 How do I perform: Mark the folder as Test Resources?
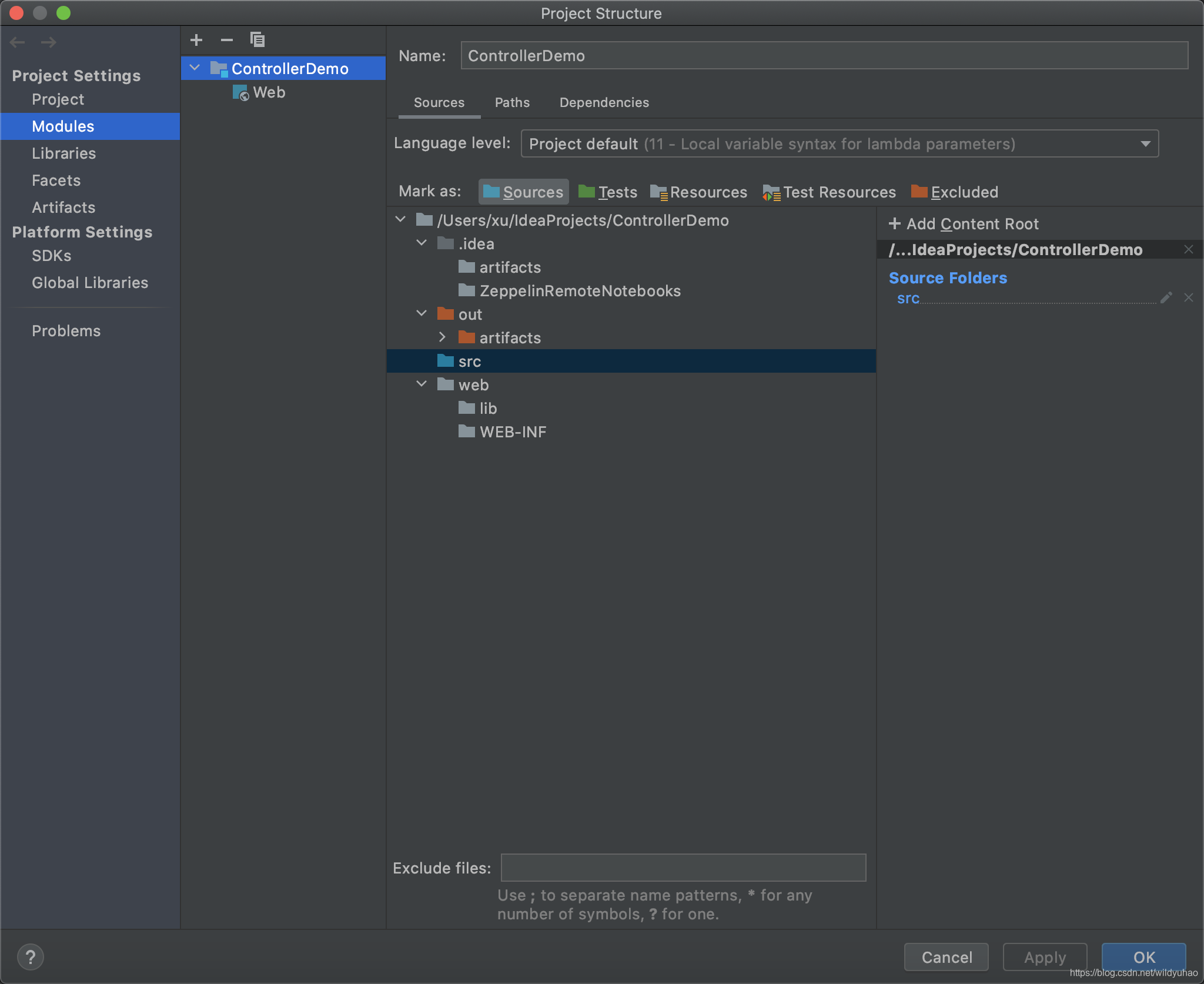coord(830,192)
